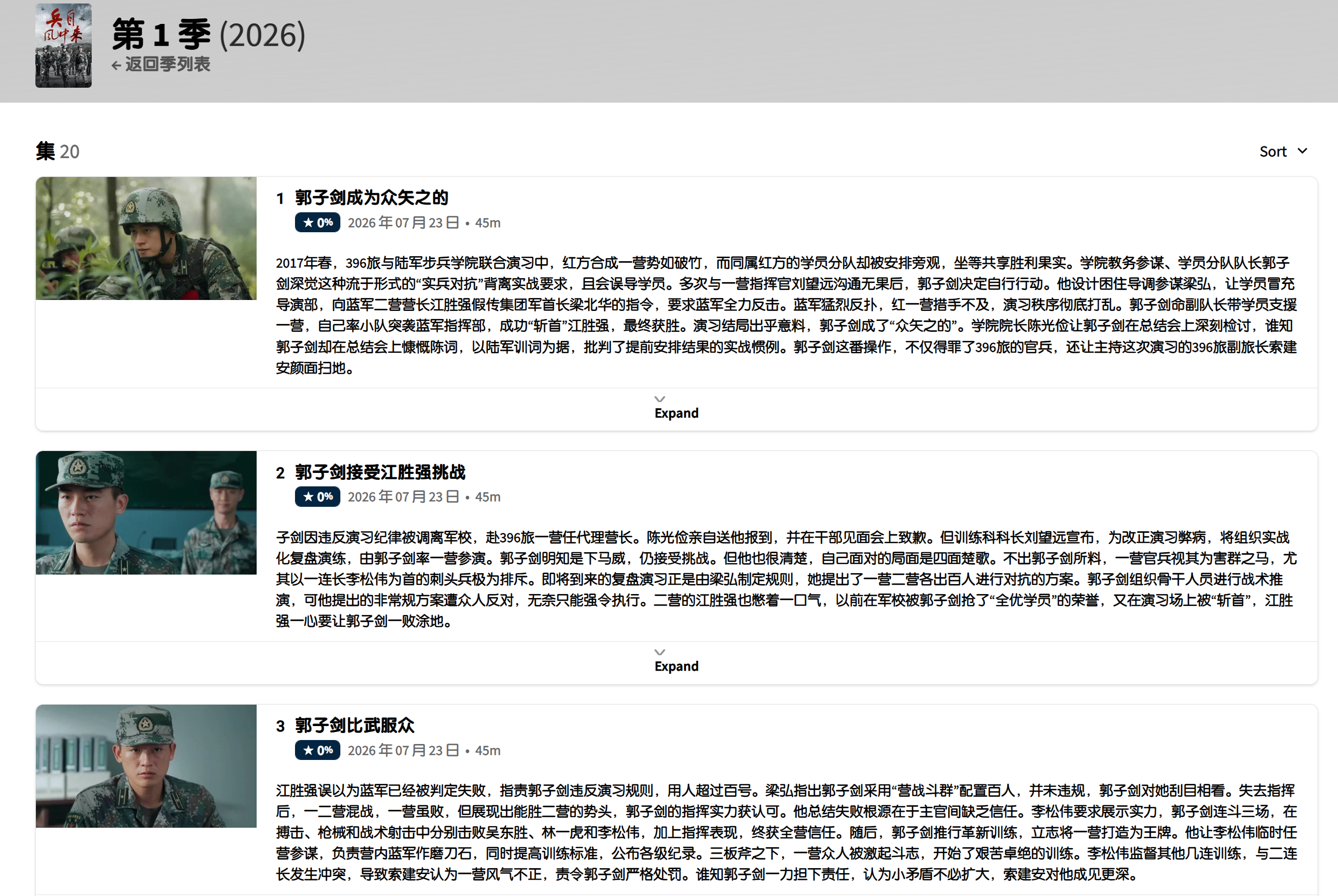Screen dimensions: 1338x896
Task: Click the chevron next to Sort
Action: coord(1303,151)
